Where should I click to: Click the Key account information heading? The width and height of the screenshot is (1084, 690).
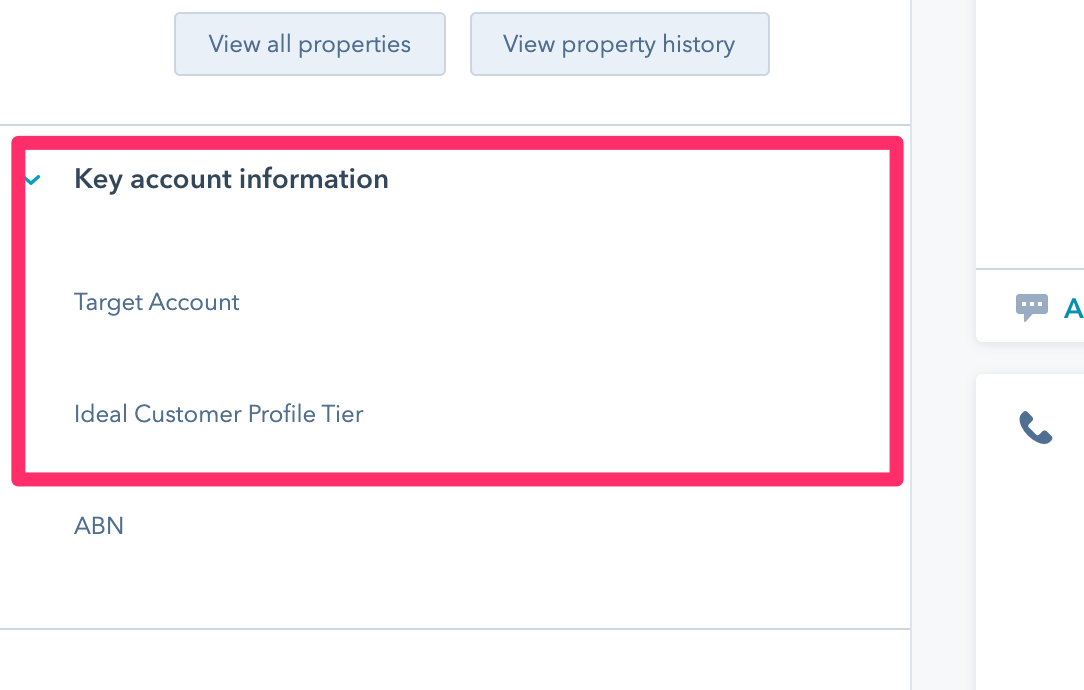pyautogui.click(x=231, y=180)
